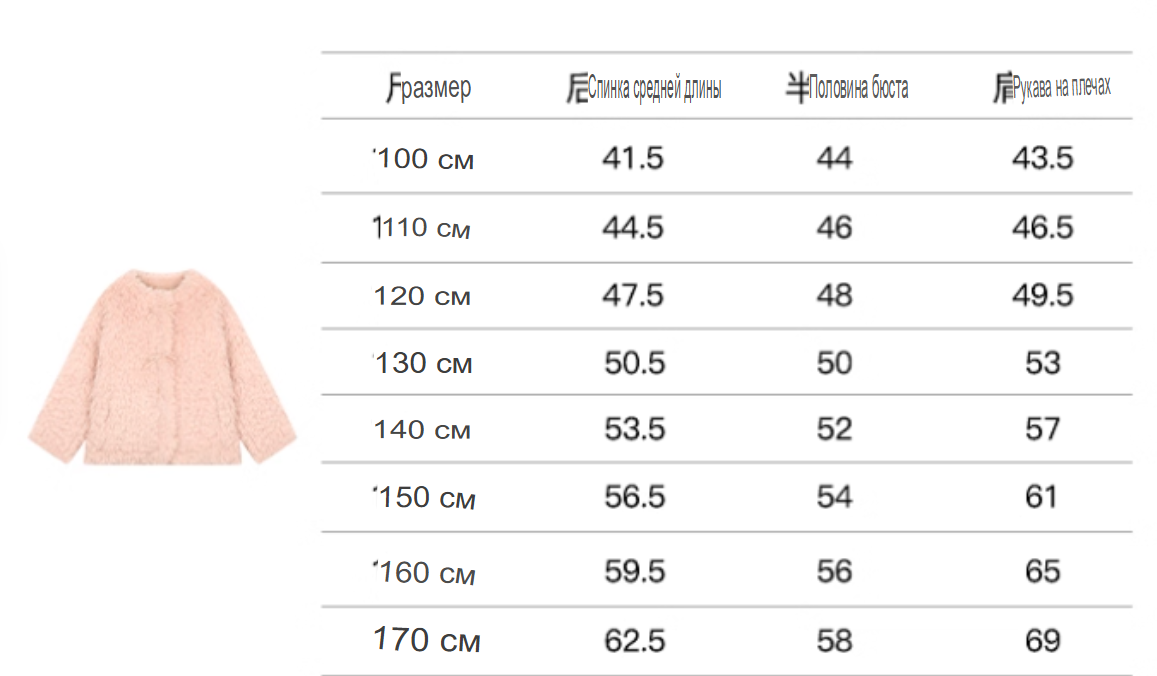Pick the "170 см" size row label
The height and width of the screenshot is (676, 1157).
(x=427, y=640)
